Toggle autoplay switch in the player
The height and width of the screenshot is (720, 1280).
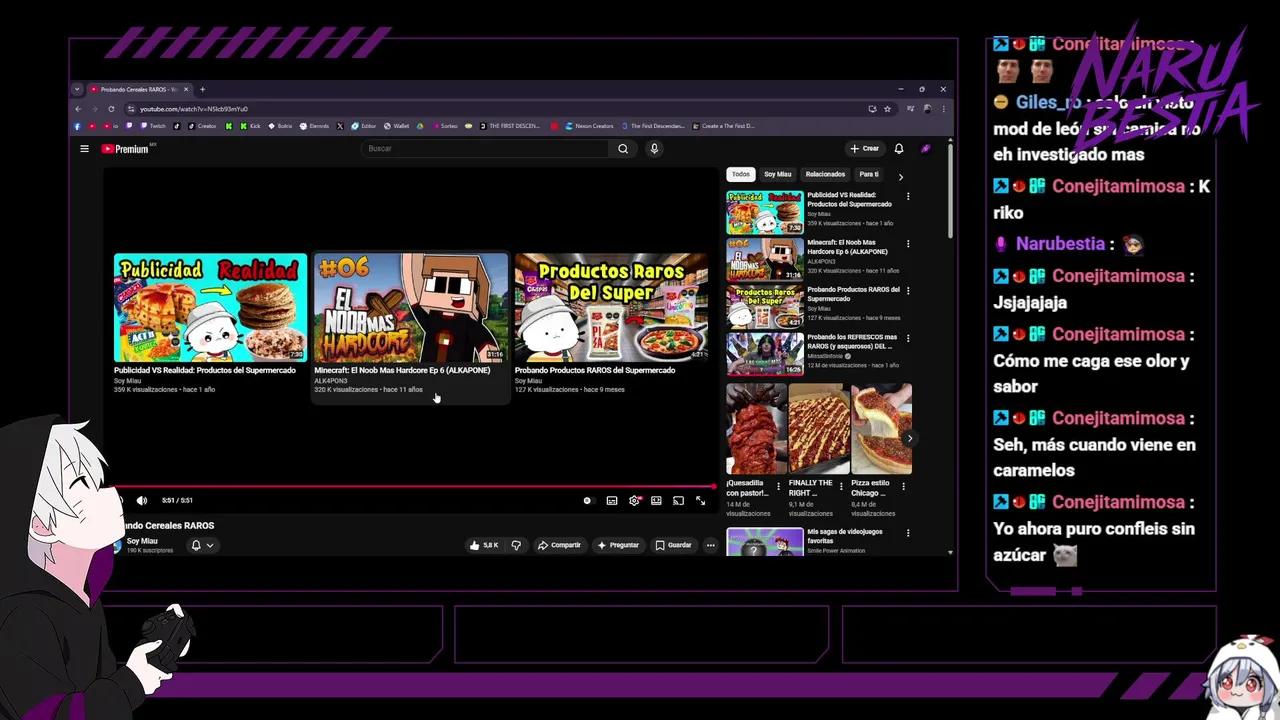(588, 500)
